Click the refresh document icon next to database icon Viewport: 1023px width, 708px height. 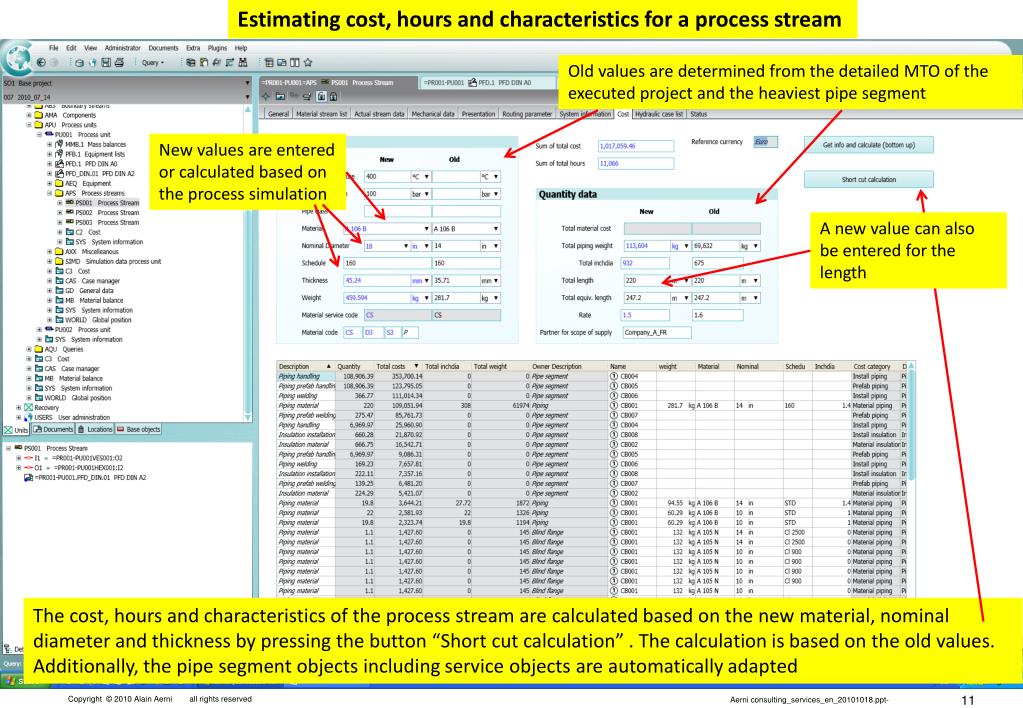[92, 63]
